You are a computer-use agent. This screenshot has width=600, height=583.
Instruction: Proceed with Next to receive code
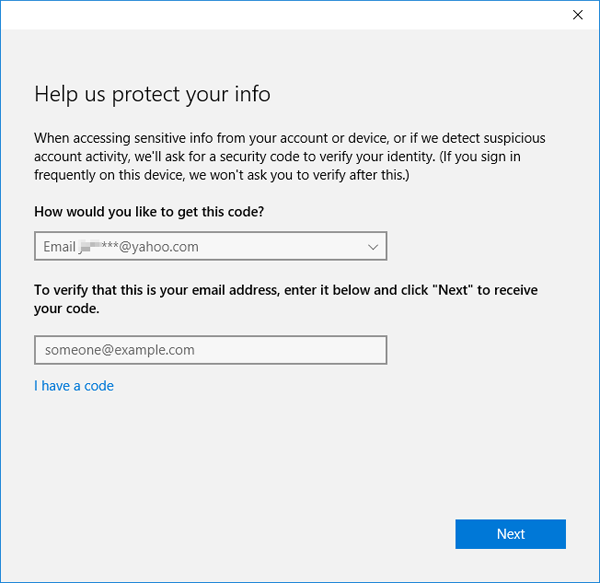pyautogui.click(x=510, y=534)
